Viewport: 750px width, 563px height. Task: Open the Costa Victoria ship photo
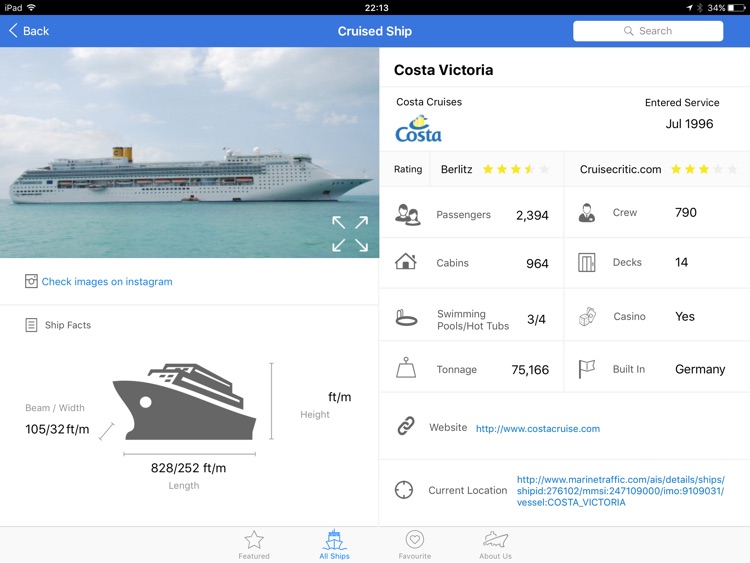click(189, 152)
